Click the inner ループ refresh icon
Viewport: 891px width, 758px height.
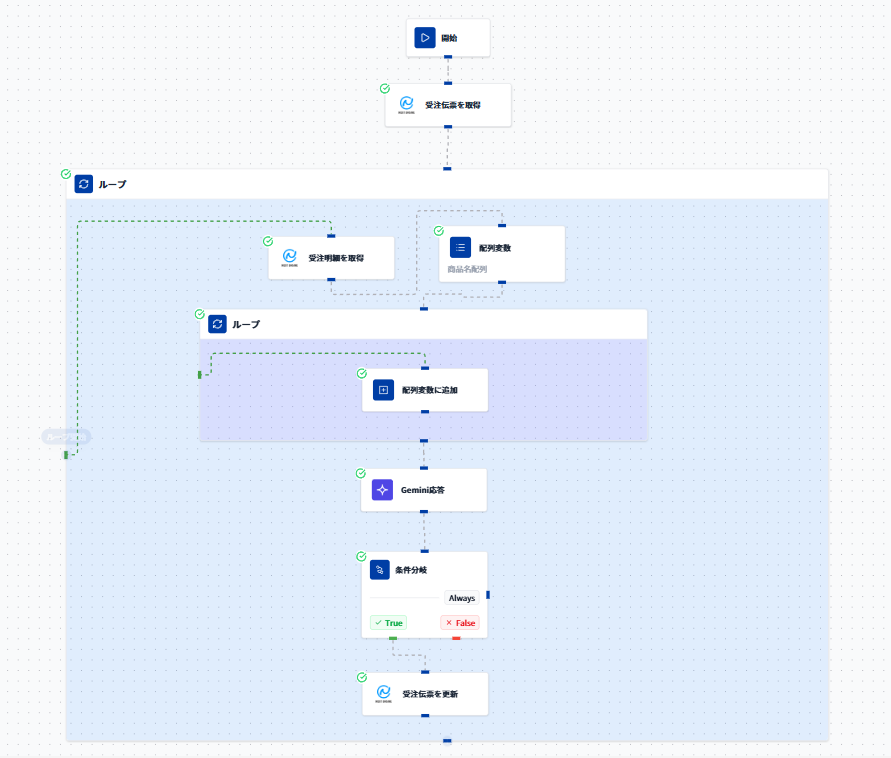[217, 324]
